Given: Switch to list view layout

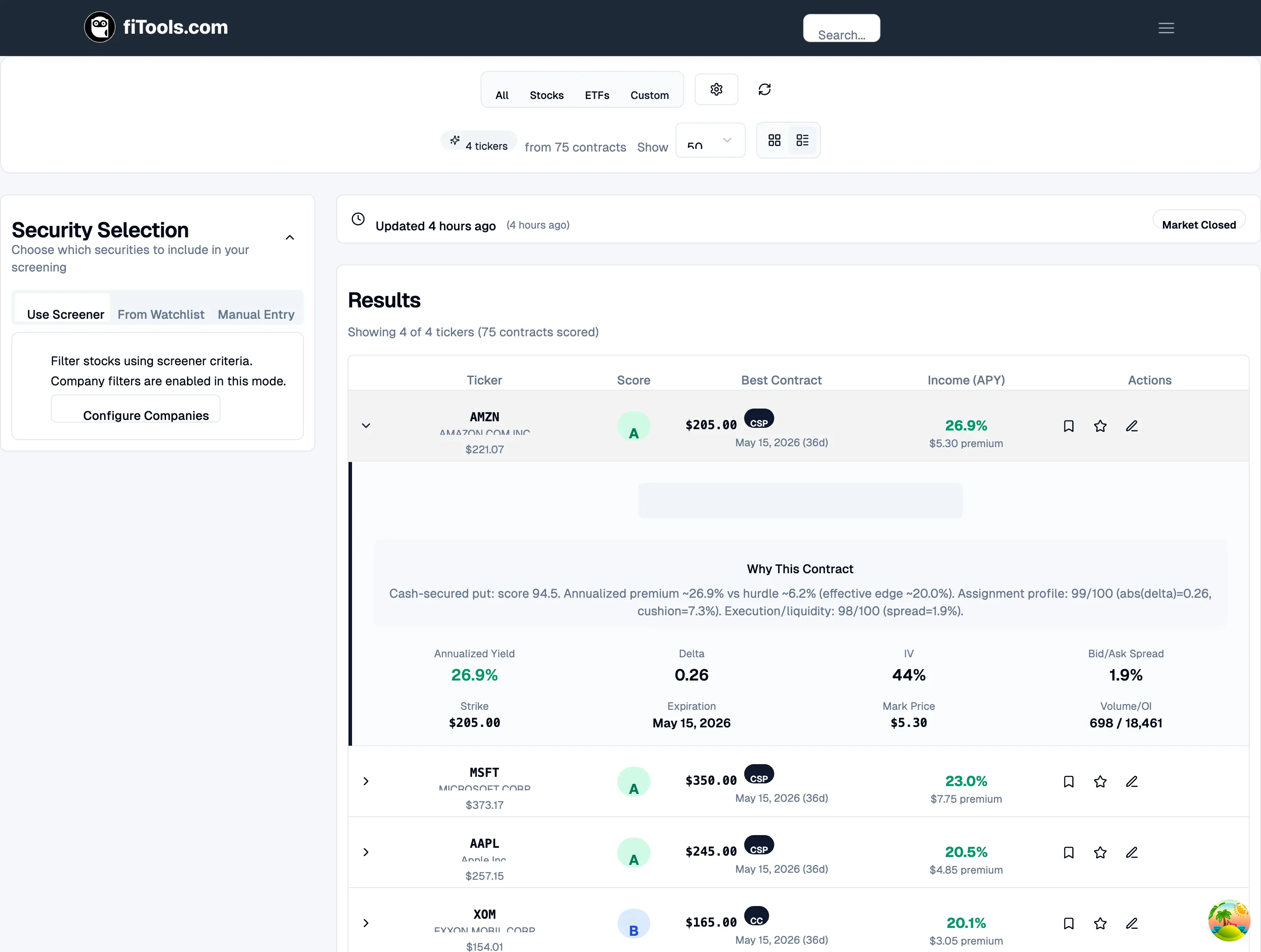Looking at the screenshot, I should click(x=802, y=140).
